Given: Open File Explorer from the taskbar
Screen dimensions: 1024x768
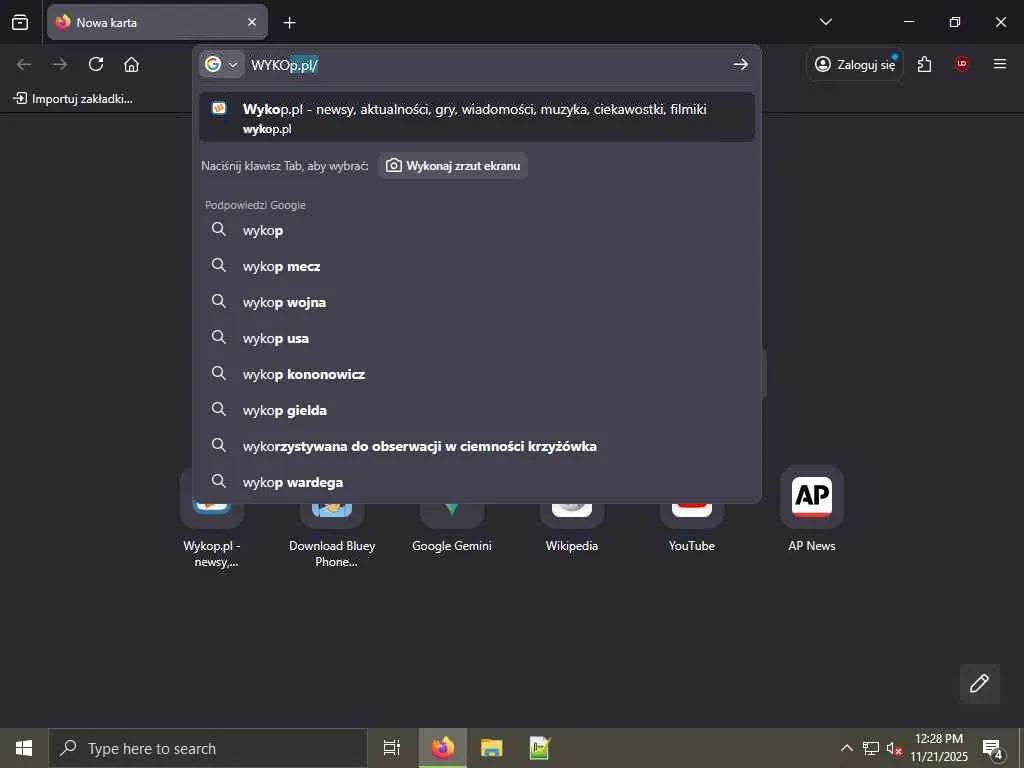Looking at the screenshot, I should [x=492, y=748].
